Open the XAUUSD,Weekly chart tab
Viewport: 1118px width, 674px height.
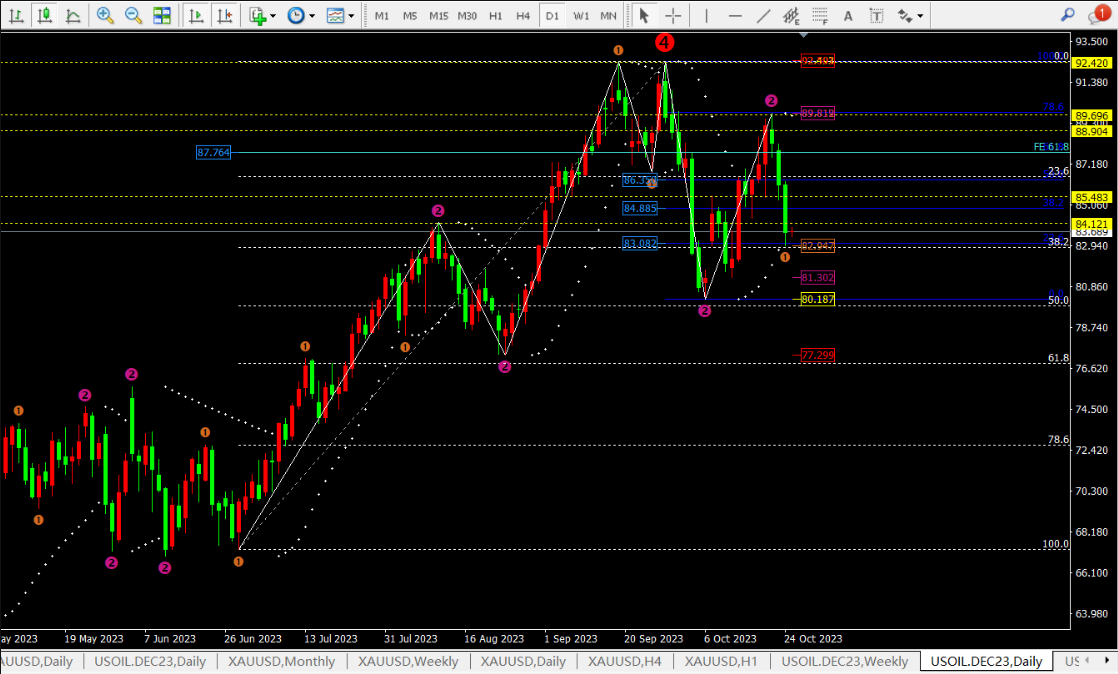click(408, 661)
